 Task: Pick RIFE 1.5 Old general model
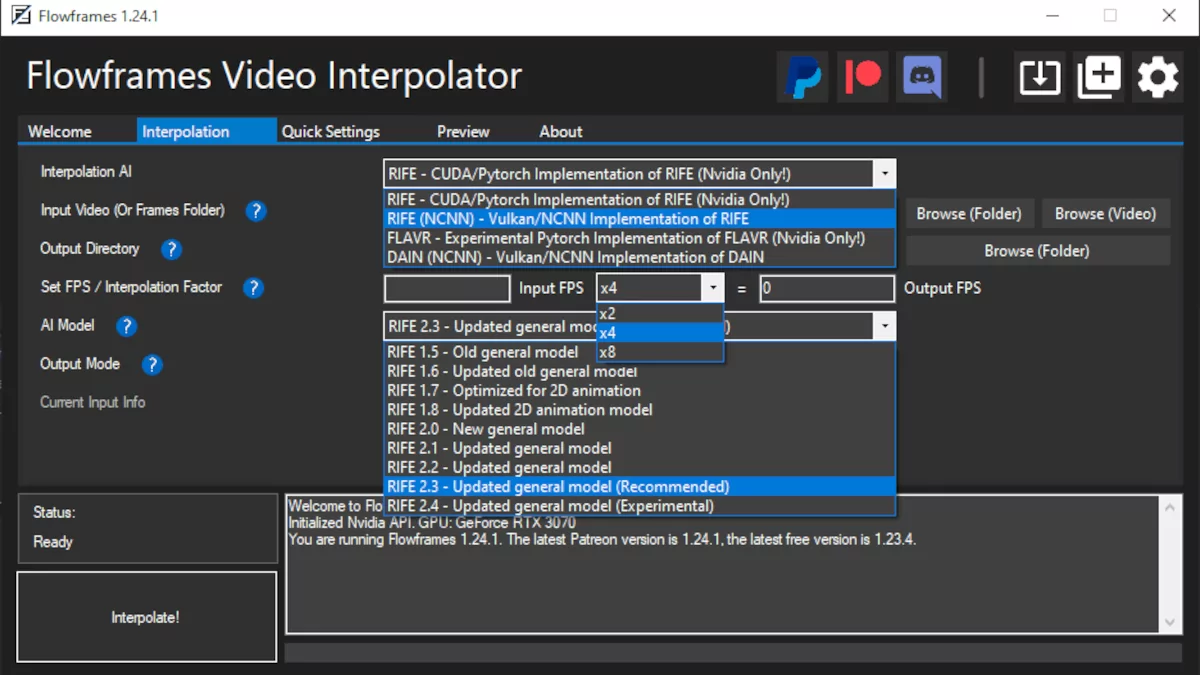point(639,352)
